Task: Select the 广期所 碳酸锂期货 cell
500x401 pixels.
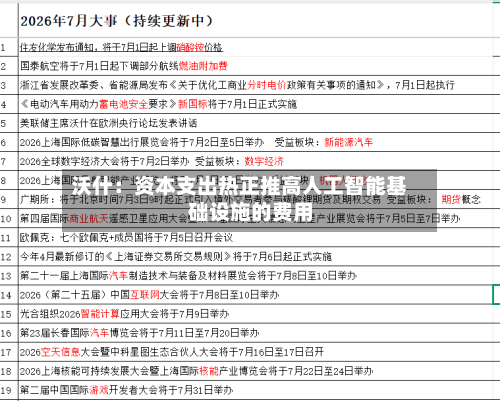Action: [256, 200]
